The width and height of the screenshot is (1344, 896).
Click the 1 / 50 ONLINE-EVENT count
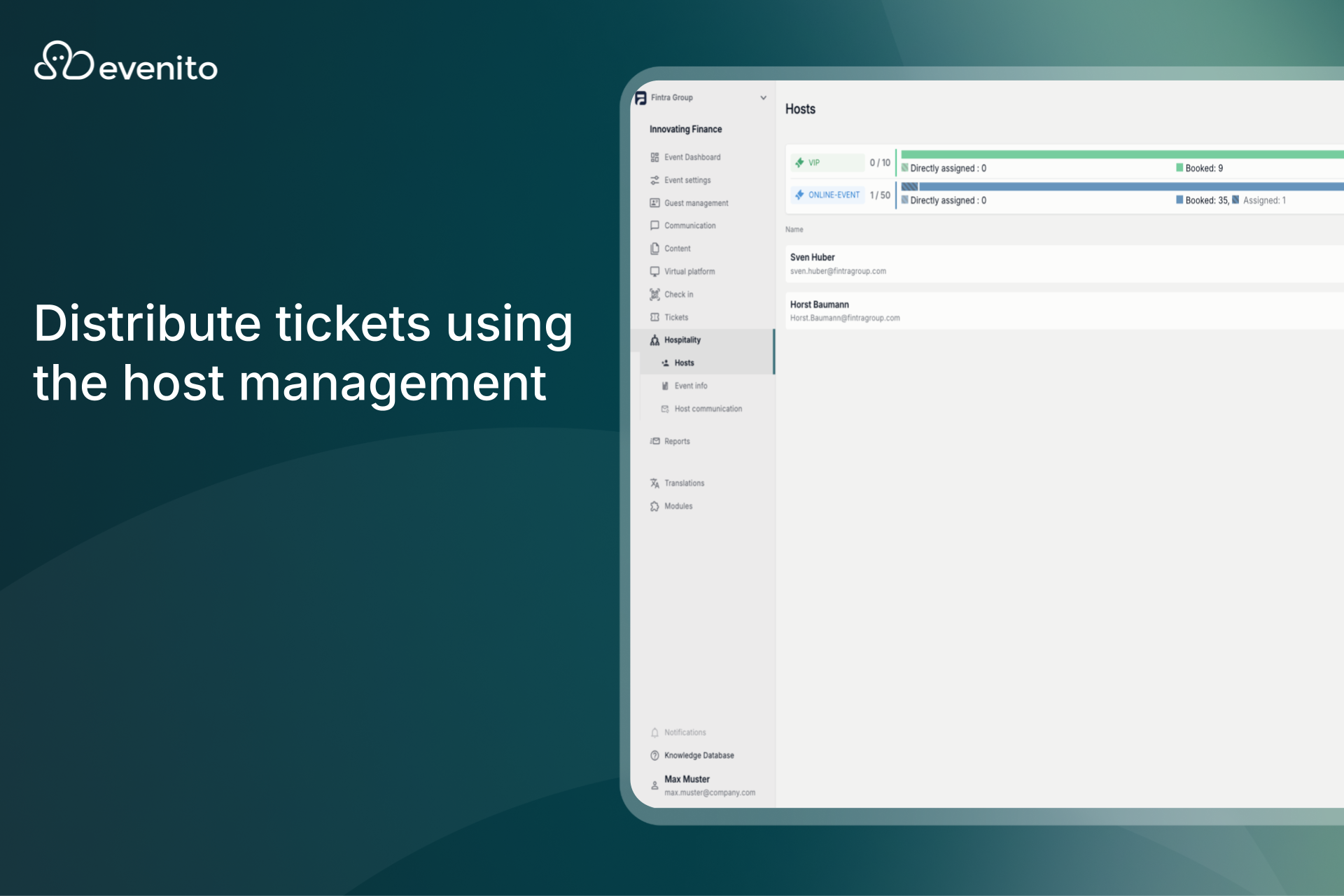point(880,195)
